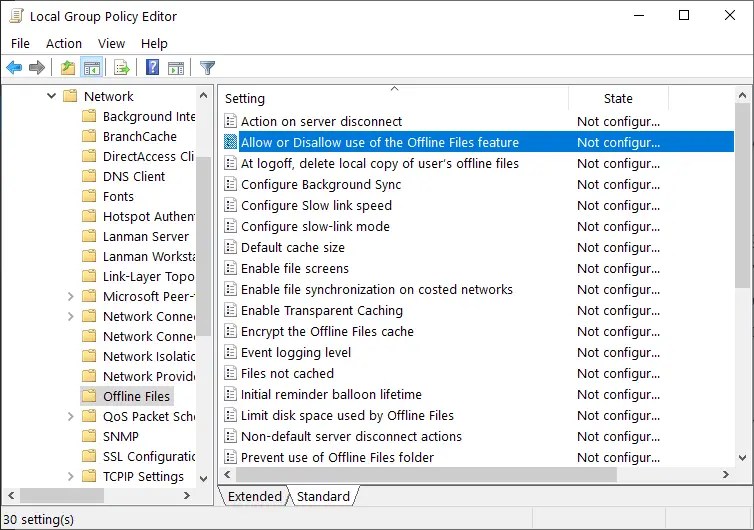Click tree pane scroll down arrow

[203, 479]
